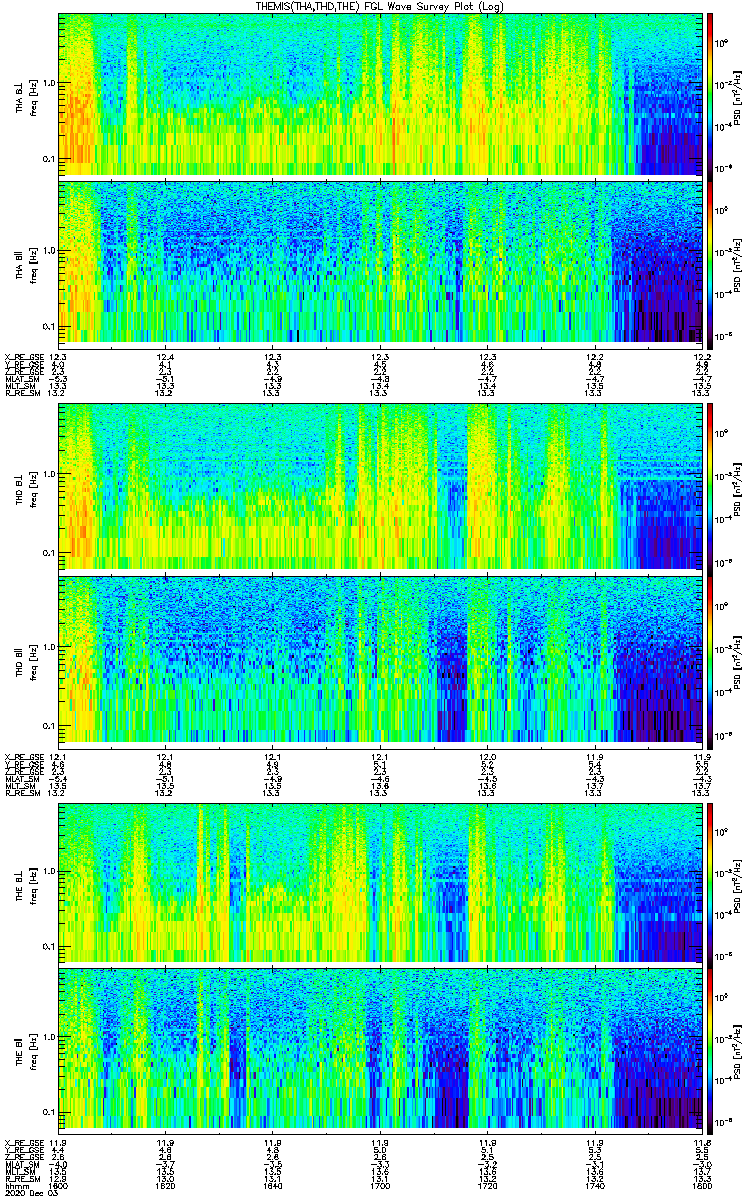Click the 1720 time tick label
The image size is (750, 1200).
click(x=487, y=1186)
